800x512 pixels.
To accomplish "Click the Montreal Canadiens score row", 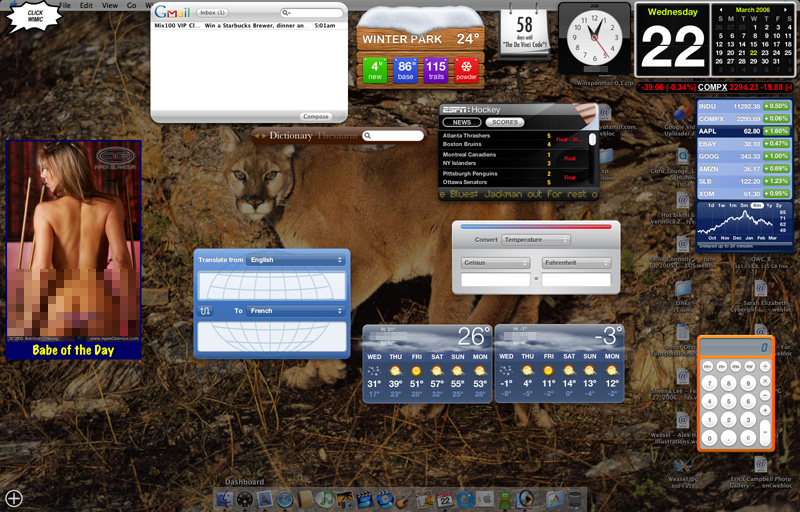I will 515,159.
